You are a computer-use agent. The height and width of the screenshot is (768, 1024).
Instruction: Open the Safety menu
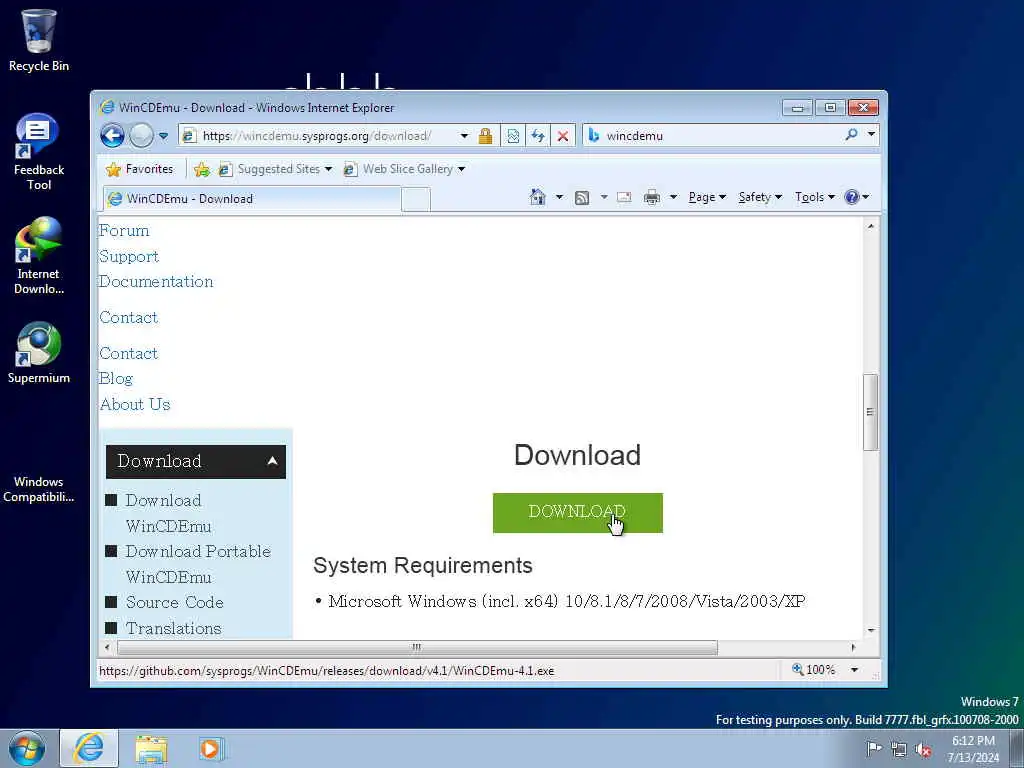pyautogui.click(x=760, y=197)
